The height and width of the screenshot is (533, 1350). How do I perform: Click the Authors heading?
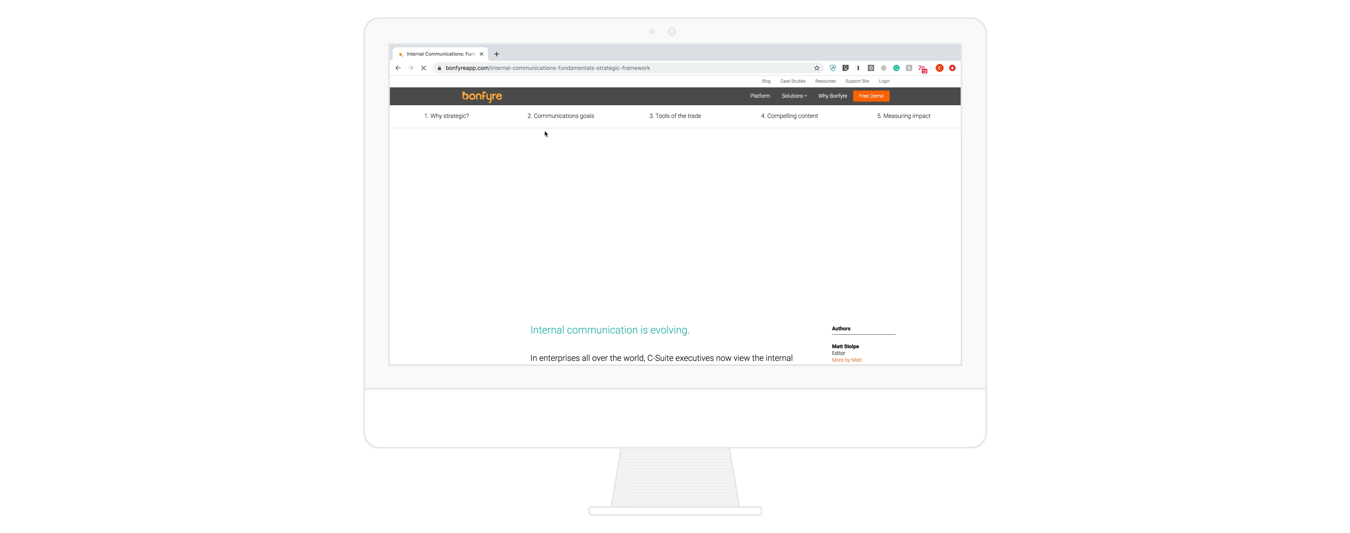tap(841, 328)
